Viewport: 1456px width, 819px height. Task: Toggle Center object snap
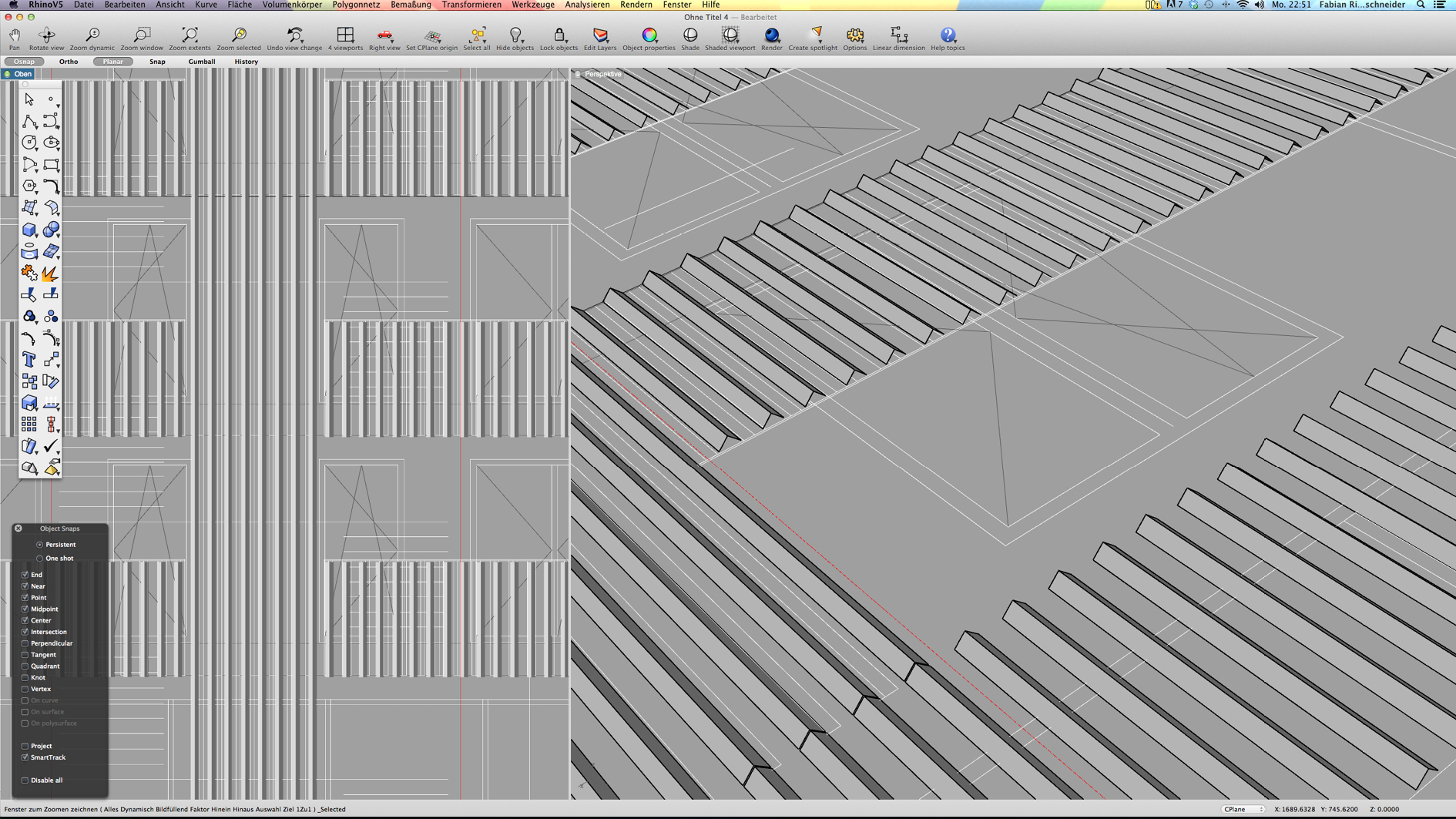click(25, 620)
